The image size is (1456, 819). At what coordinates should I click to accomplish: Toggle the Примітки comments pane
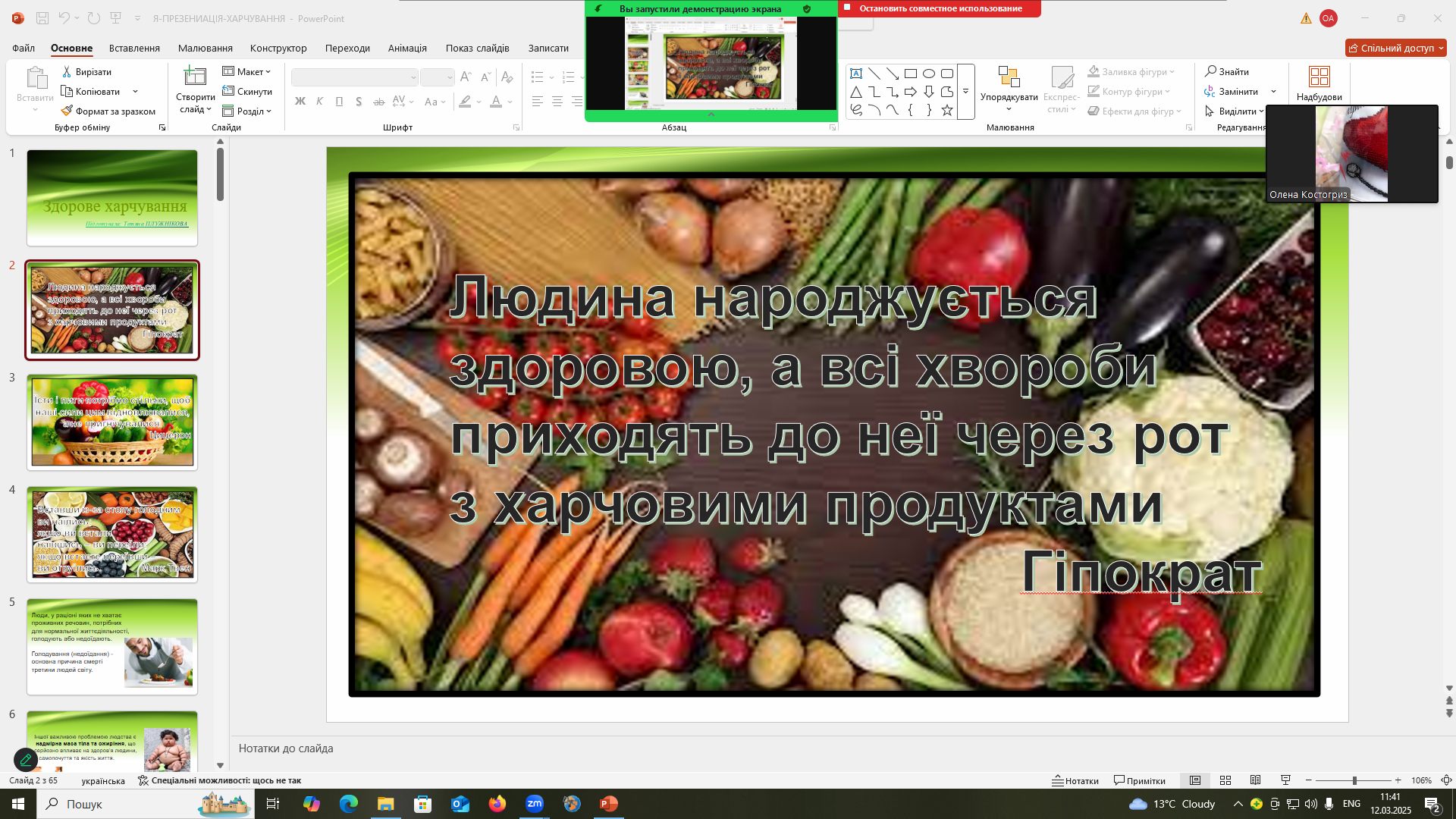click(x=1139, y=780)
